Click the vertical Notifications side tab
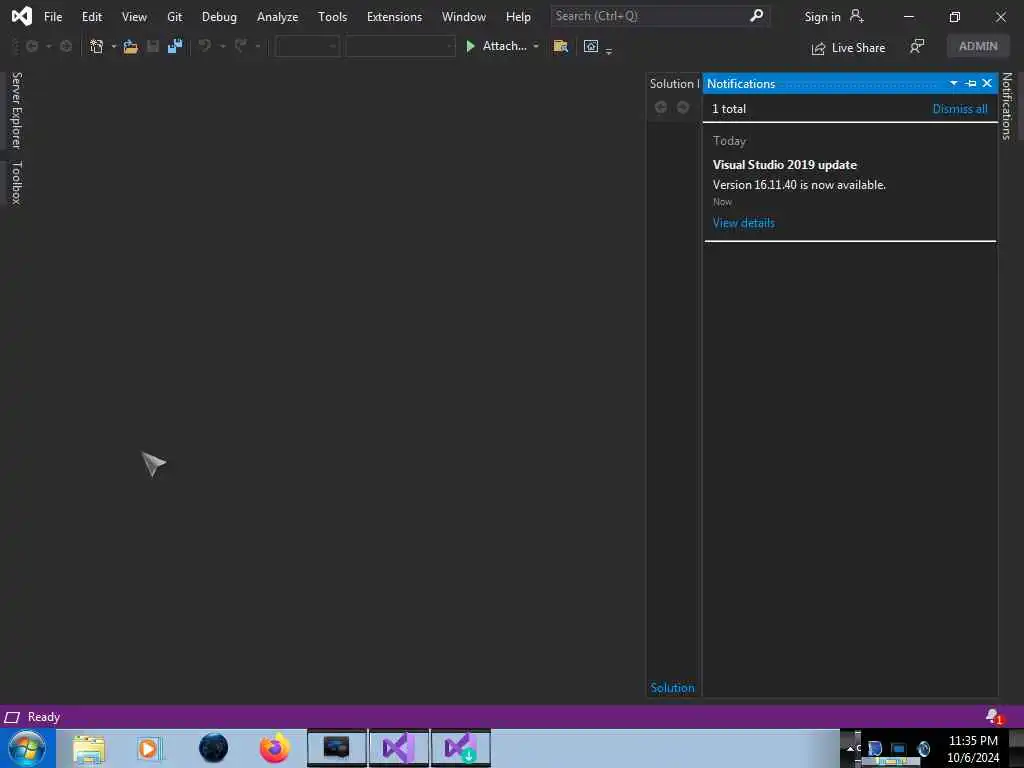 coord(1006,106)
